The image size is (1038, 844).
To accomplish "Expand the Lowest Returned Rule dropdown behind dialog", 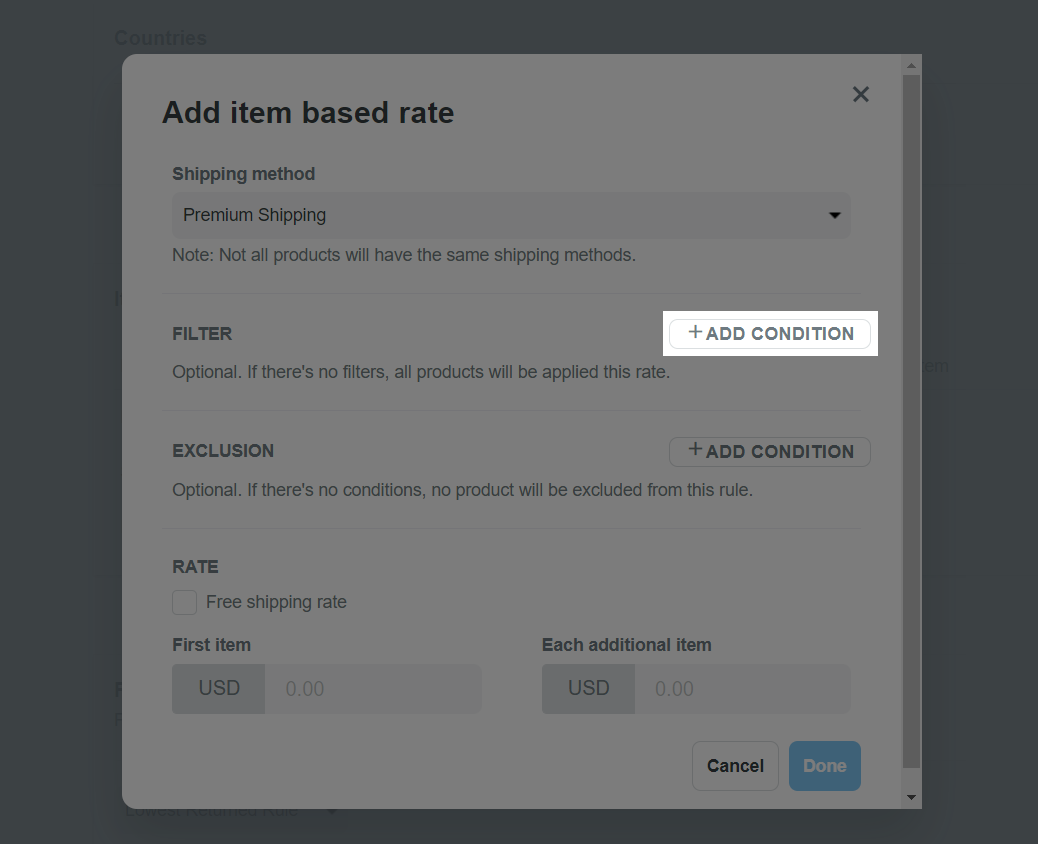I will pos(332,811).
